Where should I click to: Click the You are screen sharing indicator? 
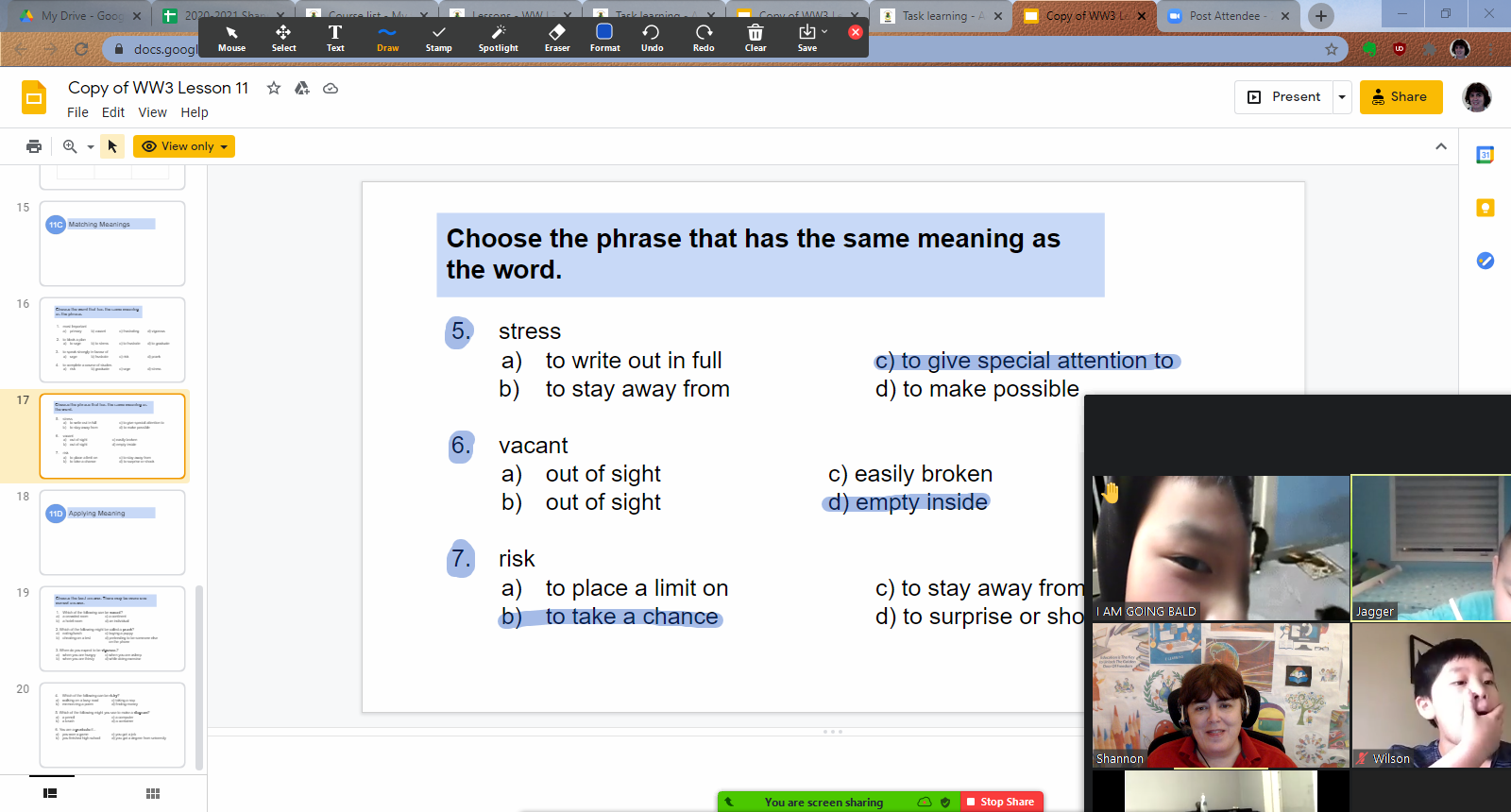coord(823,802)
